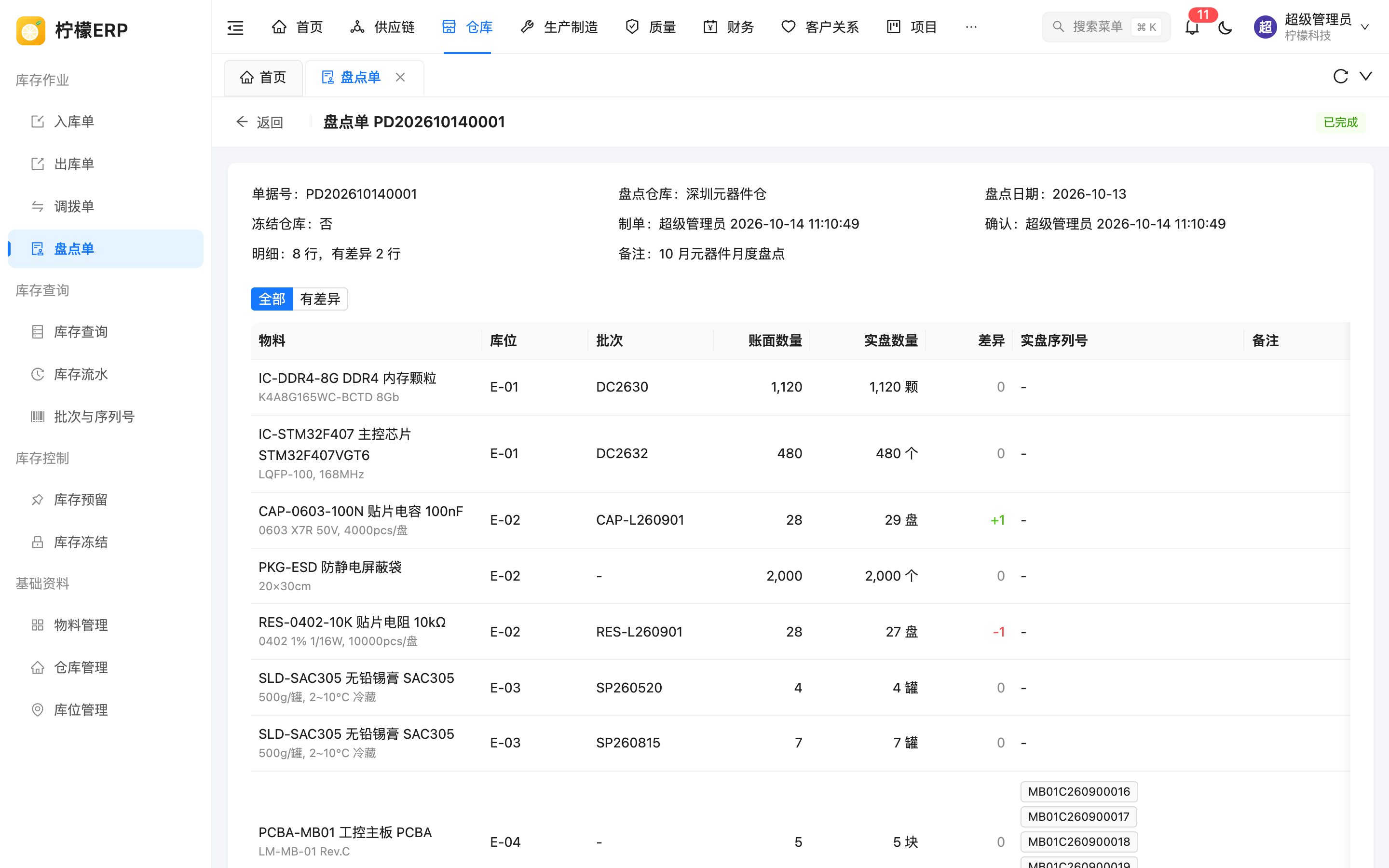The height and width of the screenshot is (868, 1389).
Task: Open 生产制造 top menu
Action: pyautogui.click(x=559, y=27)
